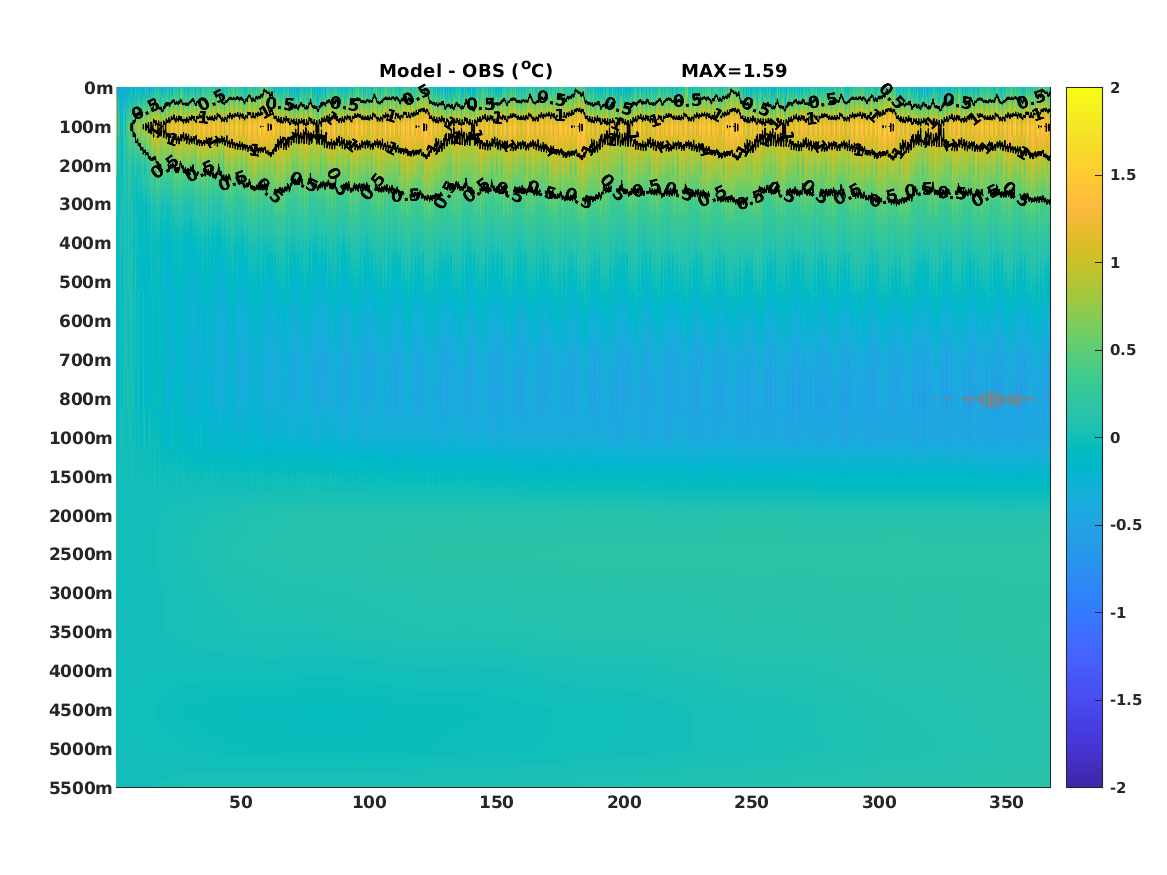Select the '2500m' depth axis label
The width and height of the screenshot is (1167, 875).
(81, 554)
